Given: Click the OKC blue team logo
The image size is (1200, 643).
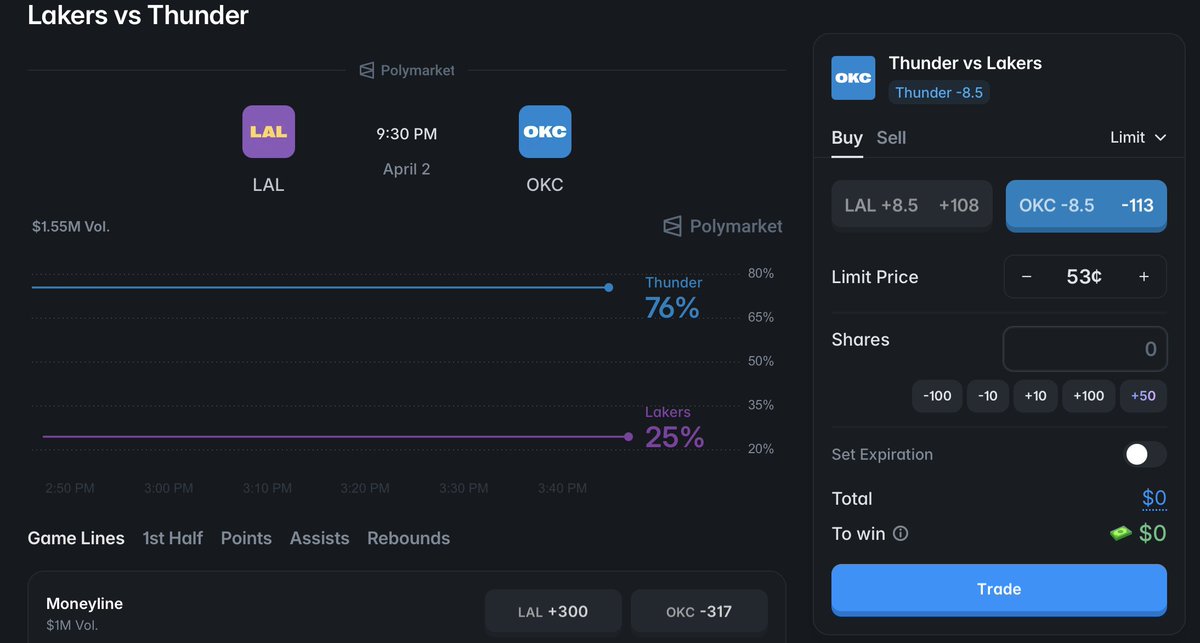Looking at the screenshot, I should (544, 131).
